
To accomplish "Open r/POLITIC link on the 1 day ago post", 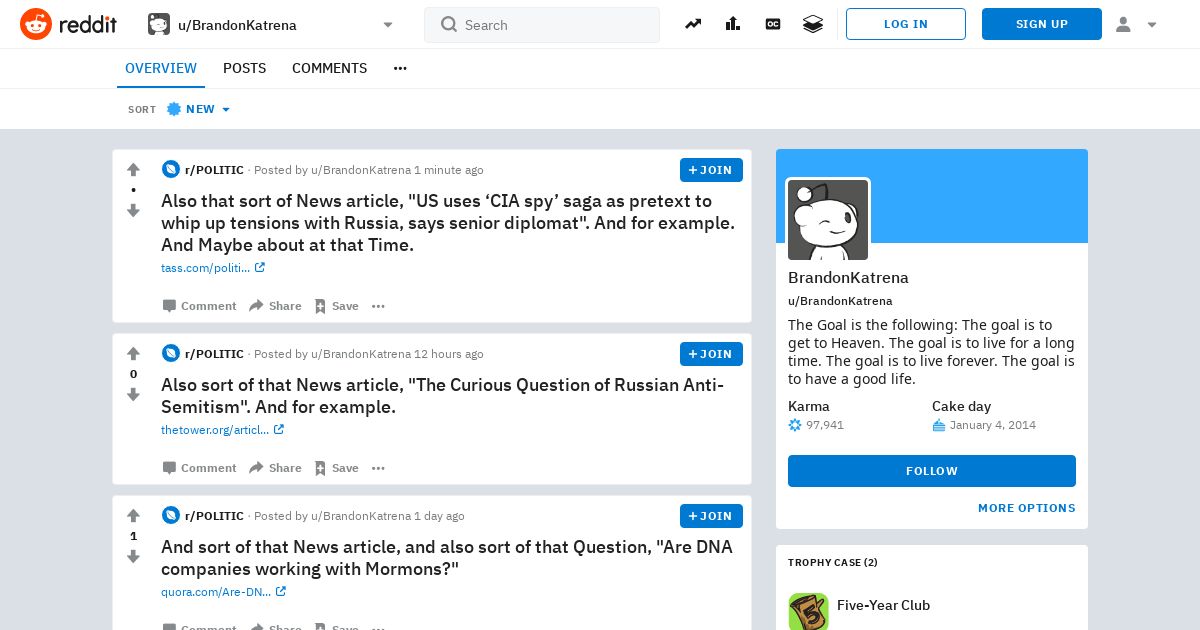I will pos(214,516).
